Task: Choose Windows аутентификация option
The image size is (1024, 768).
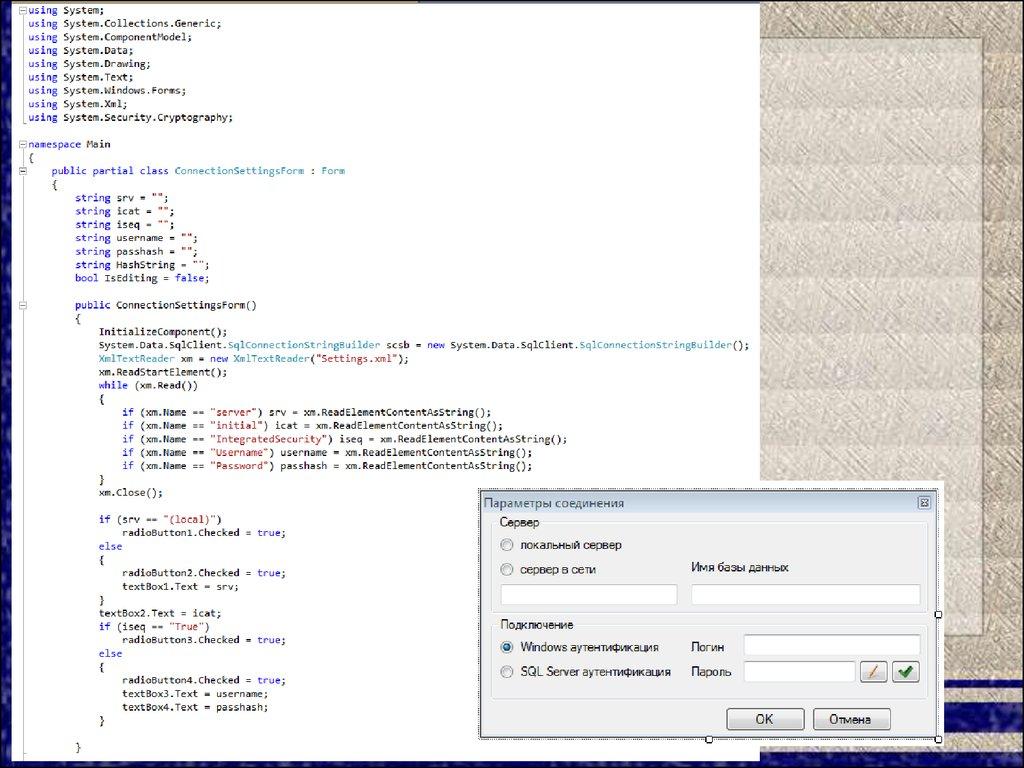Action: tap(507, 647)
